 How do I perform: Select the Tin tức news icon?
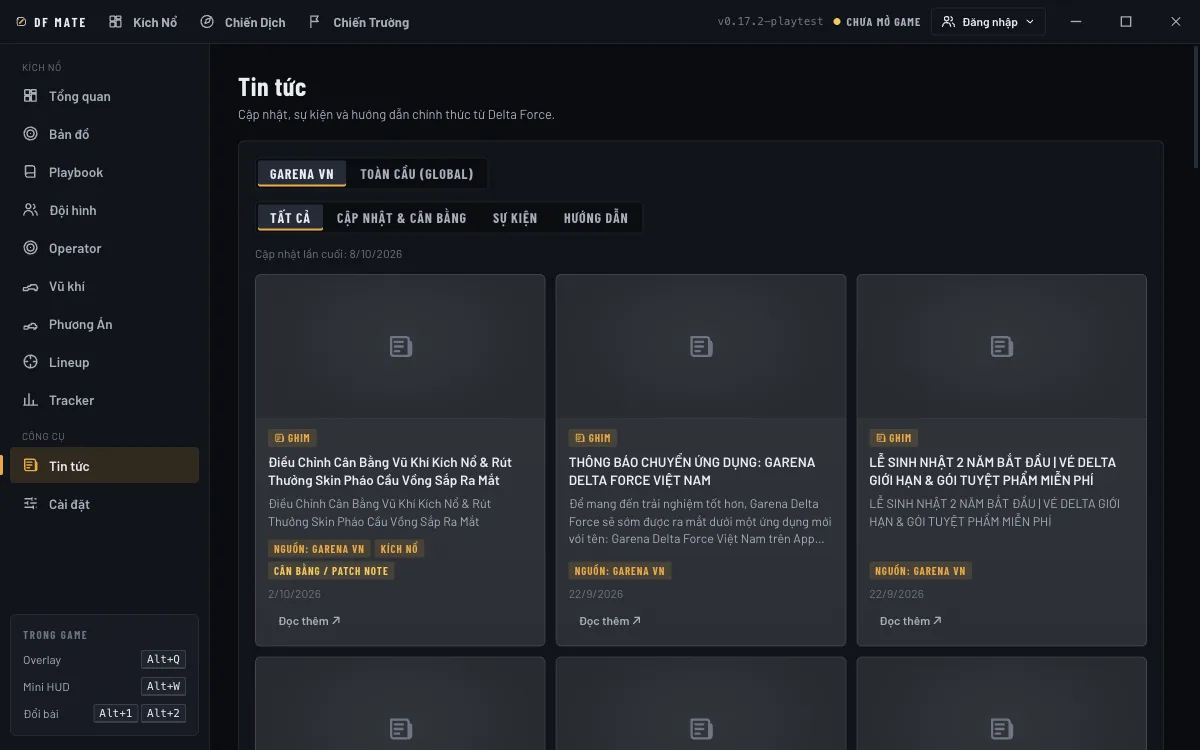point(30,466)
